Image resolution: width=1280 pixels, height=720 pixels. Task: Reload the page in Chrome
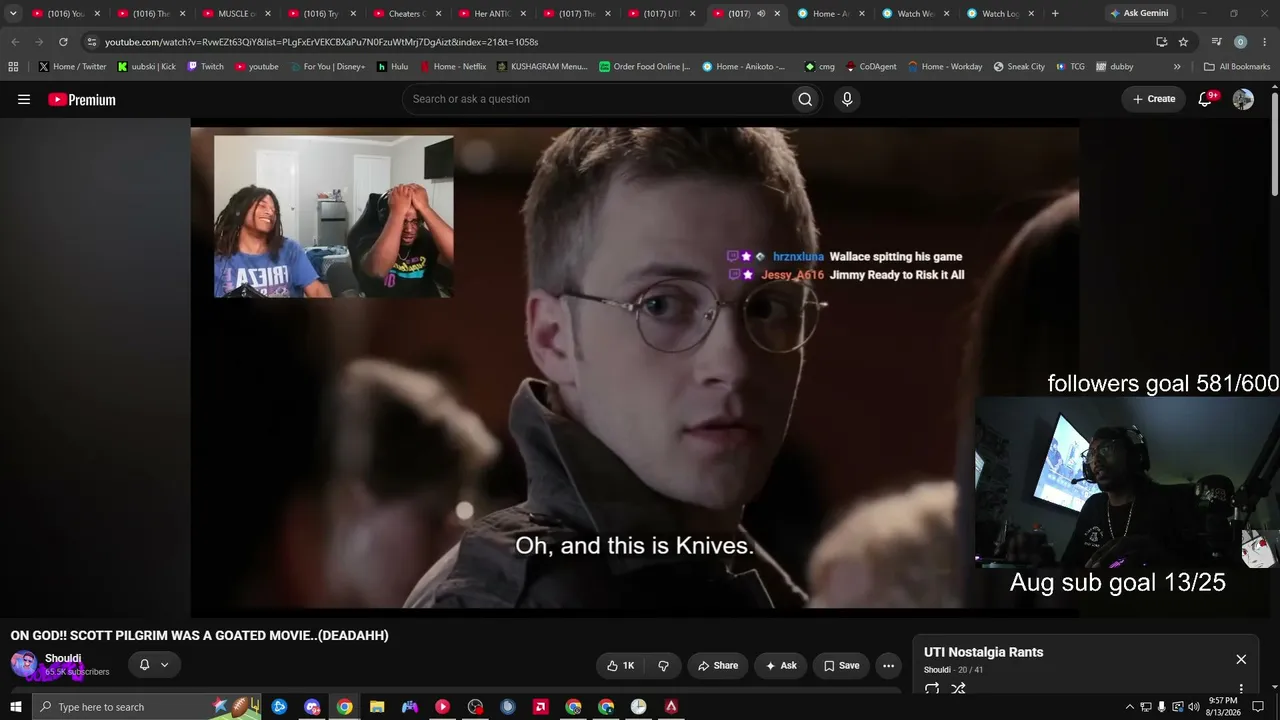point(63,42)
